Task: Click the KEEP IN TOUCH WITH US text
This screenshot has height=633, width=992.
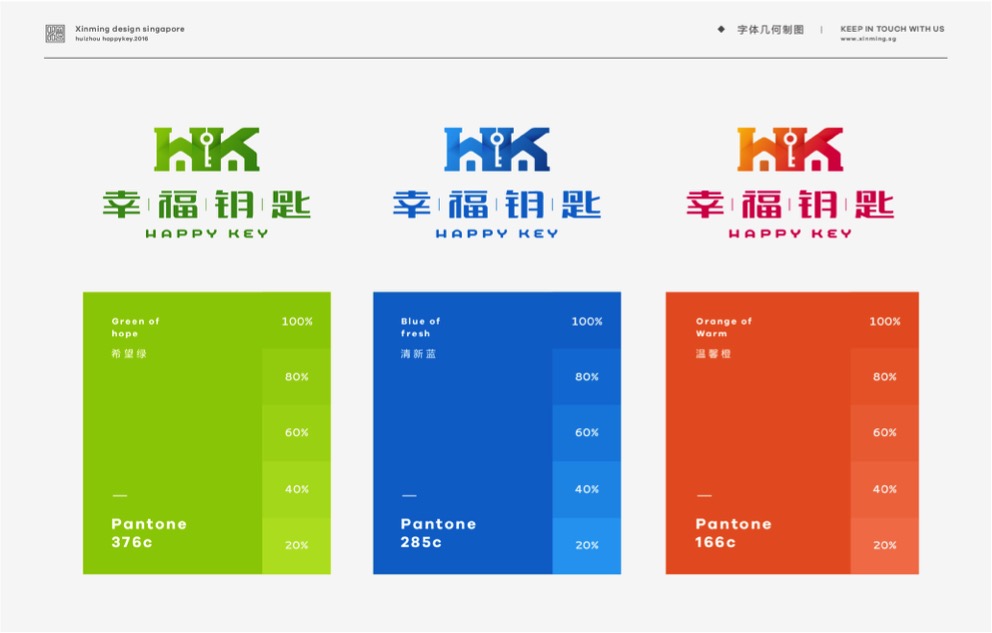Action: click(x=892, y=29)
